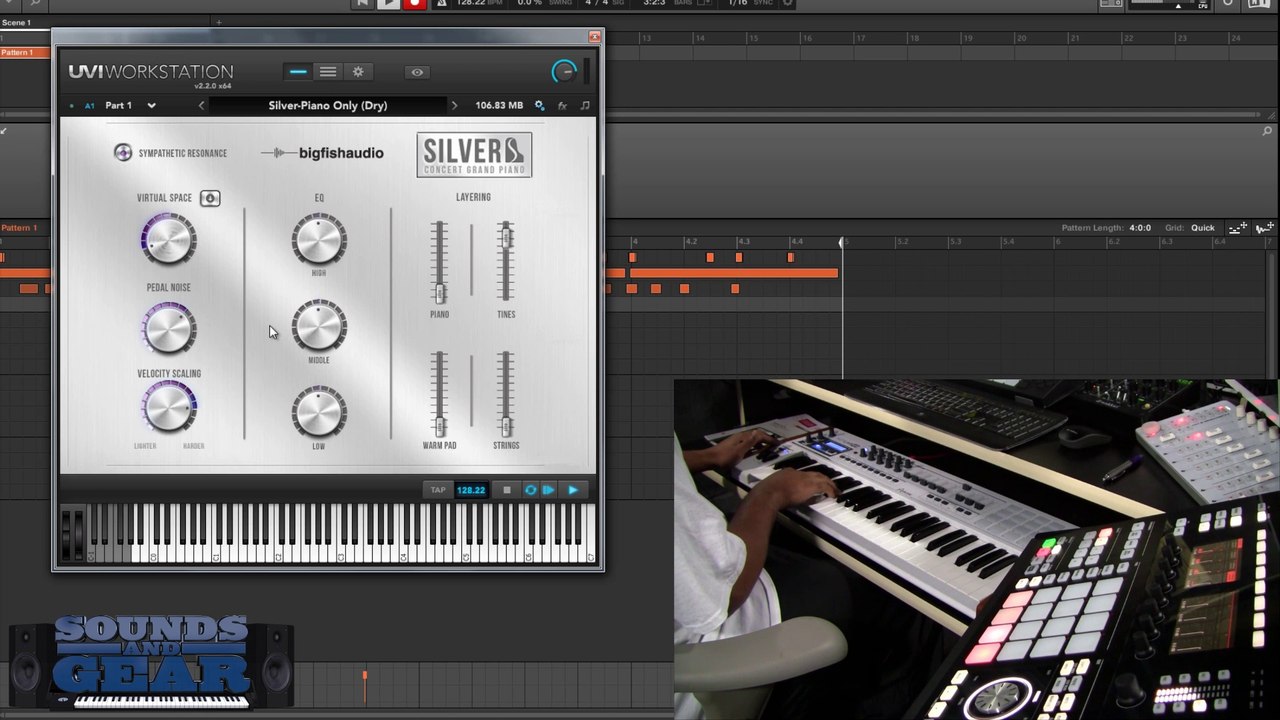Click the 128.22 tempo field in UVI

(471, 490)
